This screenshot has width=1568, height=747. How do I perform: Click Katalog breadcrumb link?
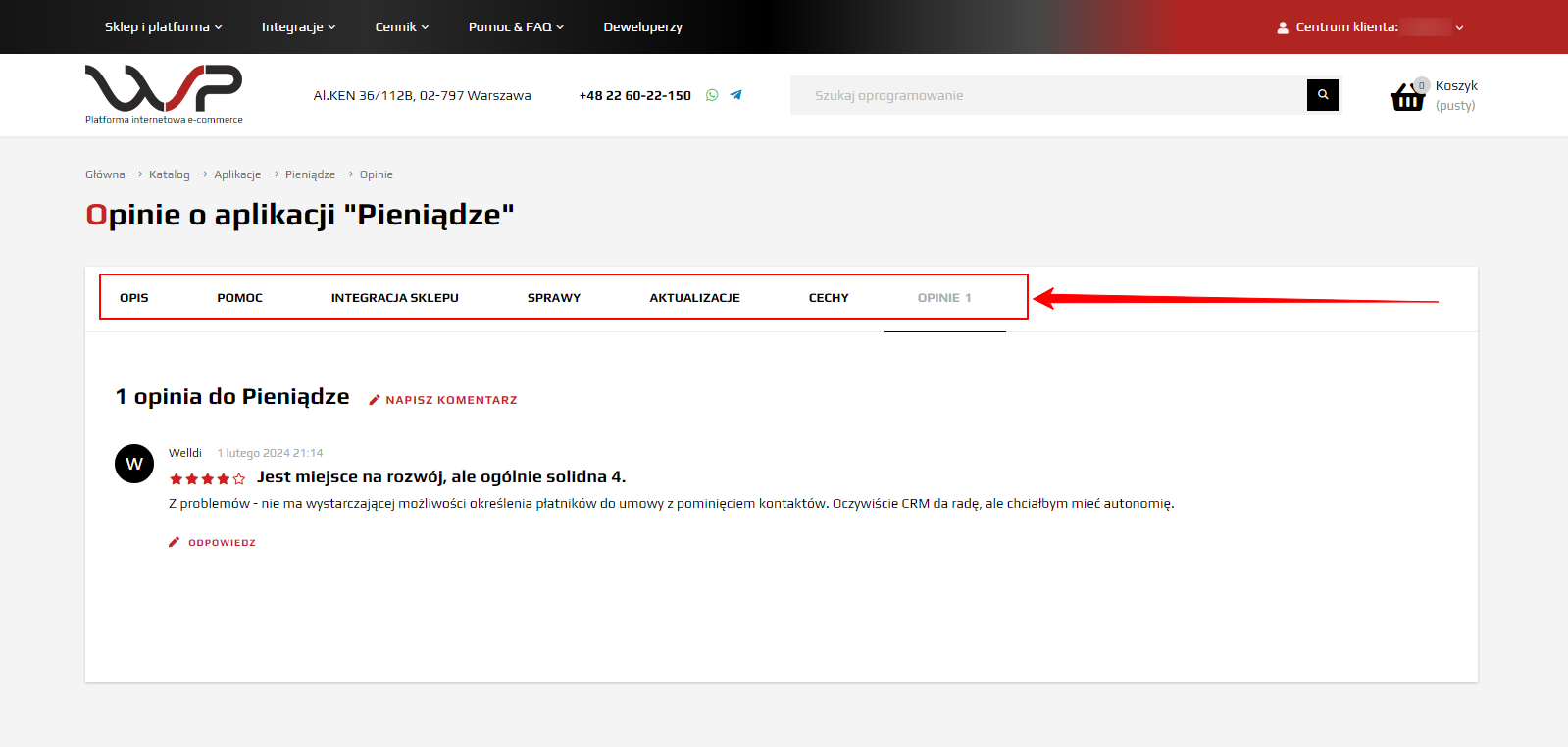click(170, 174)
